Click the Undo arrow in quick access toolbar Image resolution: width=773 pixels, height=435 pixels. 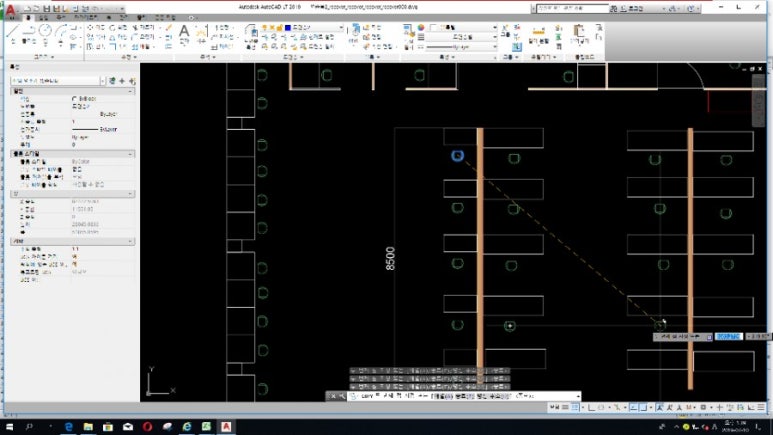97,8
